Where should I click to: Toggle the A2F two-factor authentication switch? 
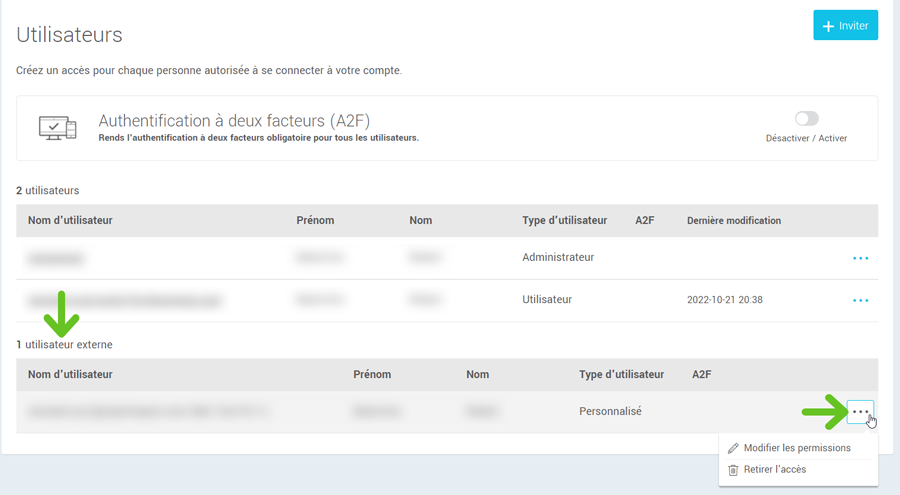(x=806, y=118)
